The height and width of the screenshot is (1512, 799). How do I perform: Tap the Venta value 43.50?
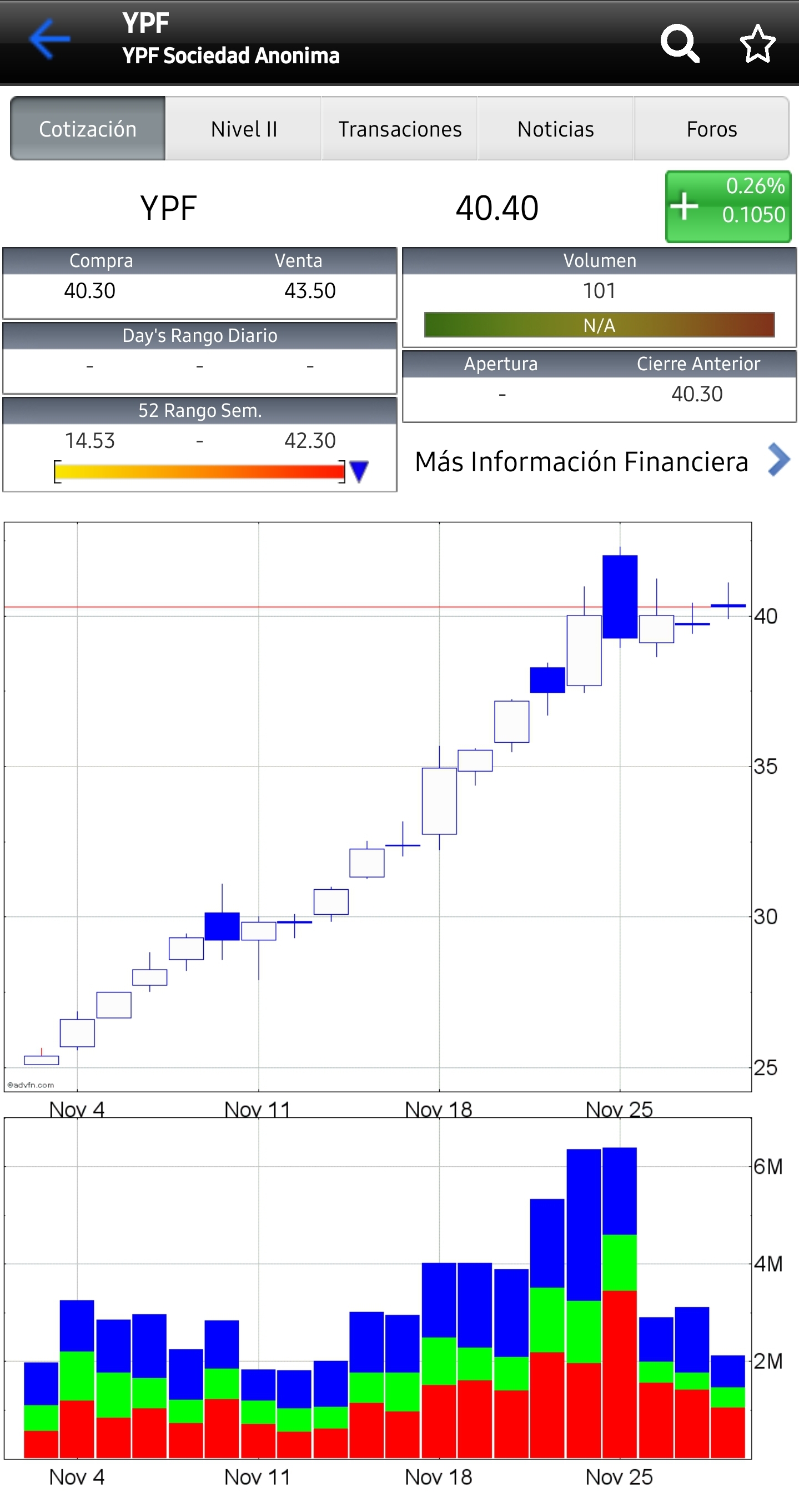point(310,290)
